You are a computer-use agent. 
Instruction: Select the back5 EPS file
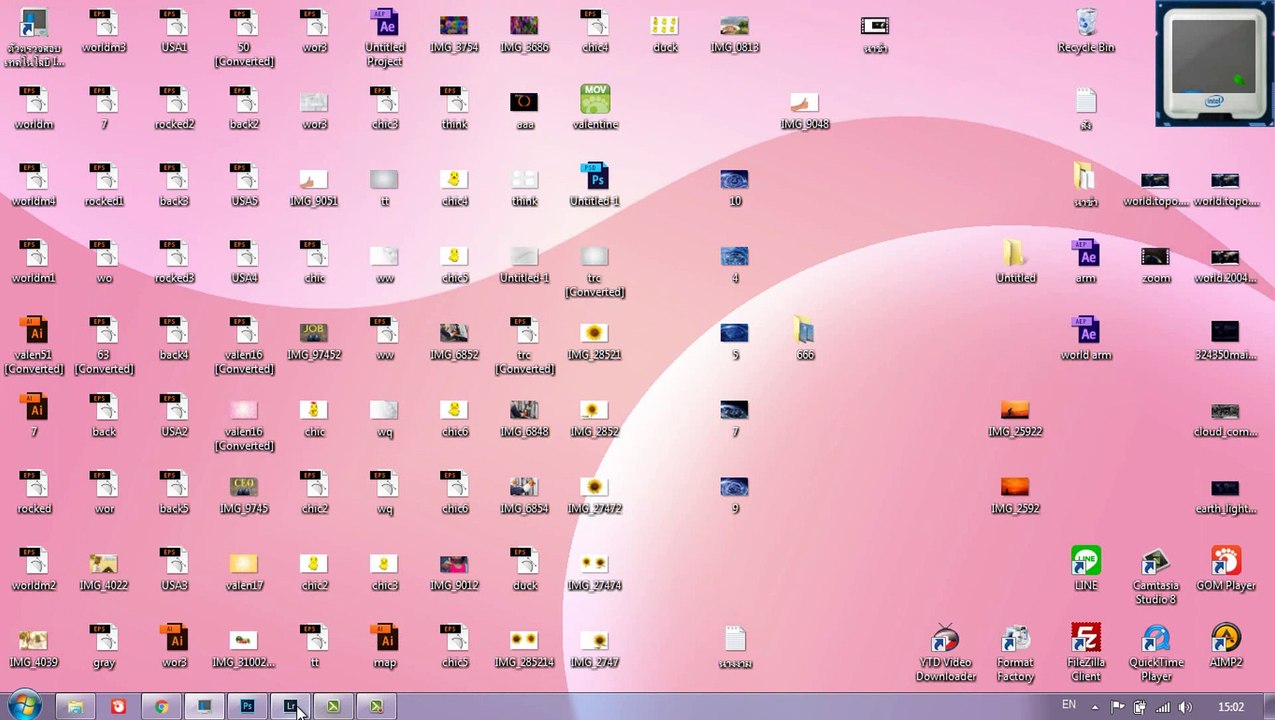[x=174, y=491]
